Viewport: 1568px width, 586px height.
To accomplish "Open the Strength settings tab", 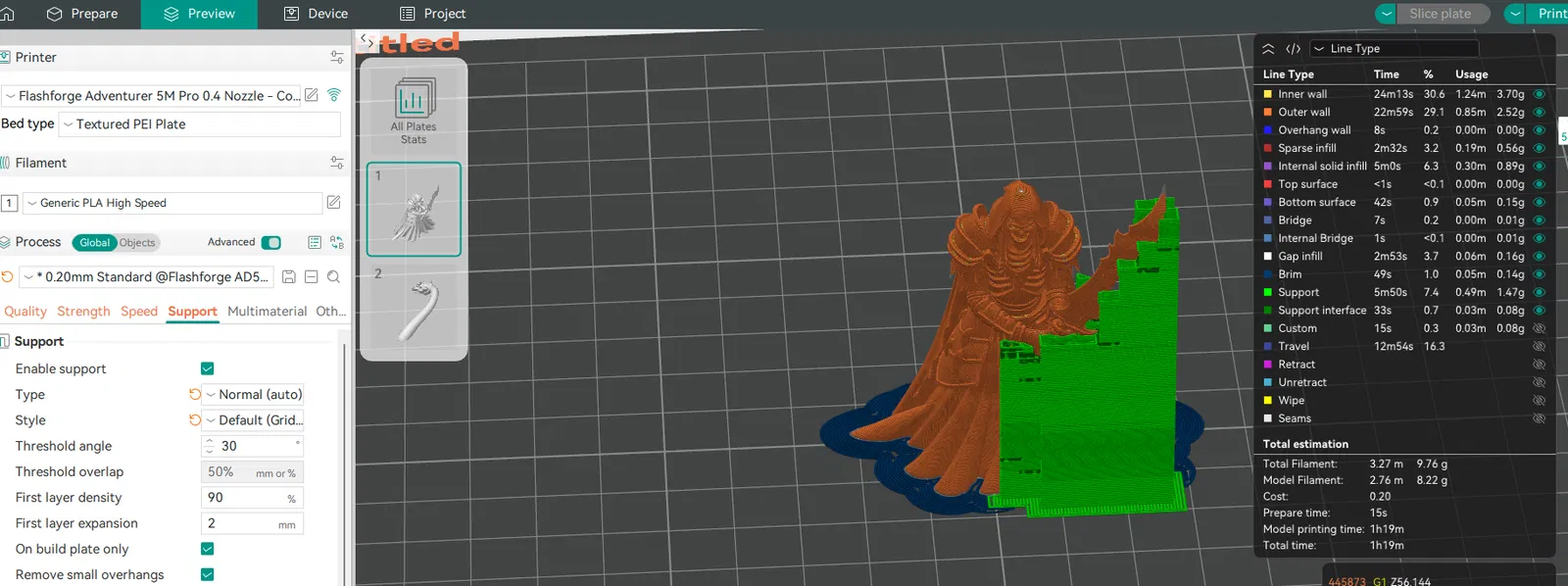I will [83, 312].
